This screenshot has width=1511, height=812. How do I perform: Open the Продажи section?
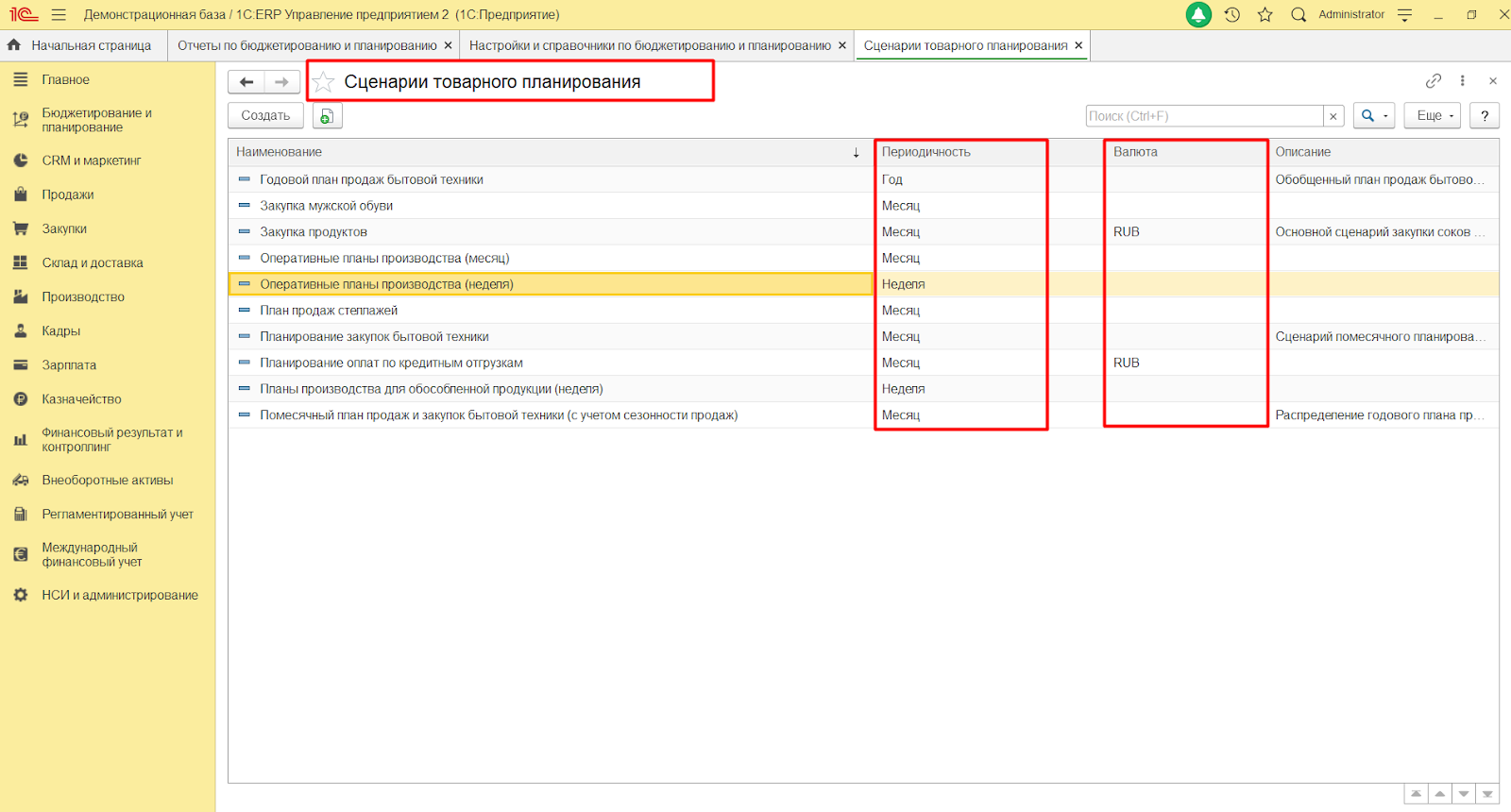(x=68, y=195)
